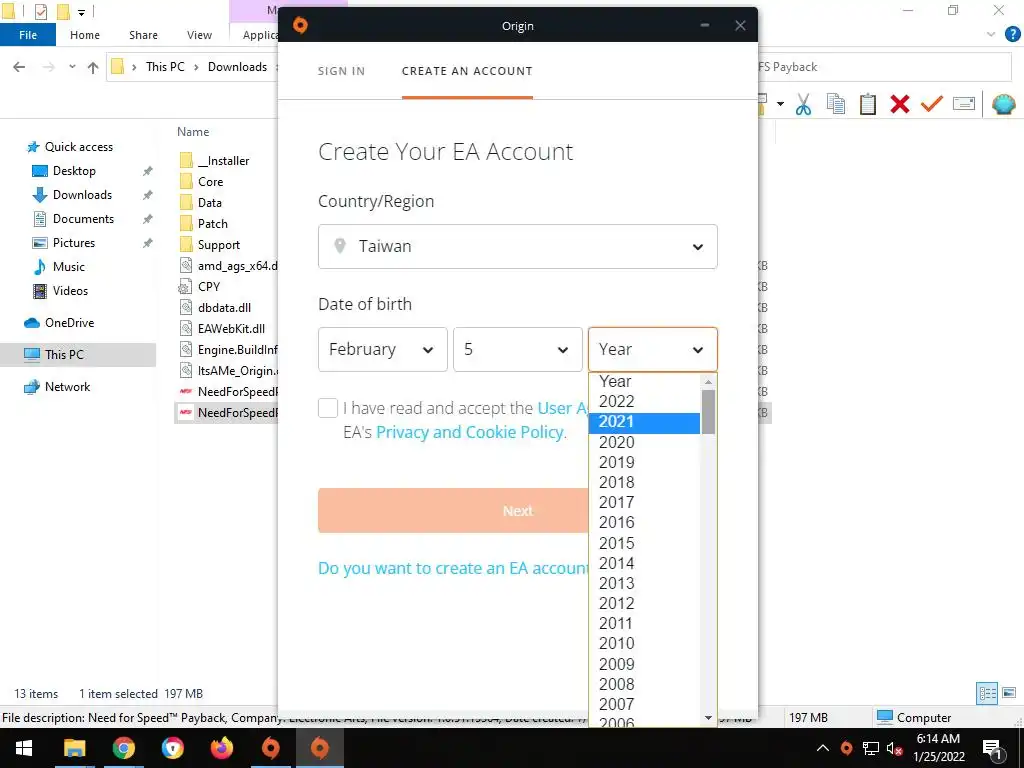The image size is (1024, 768).
Task: Open the active Origin taskbar button
Action: click(x=319, y=748)
